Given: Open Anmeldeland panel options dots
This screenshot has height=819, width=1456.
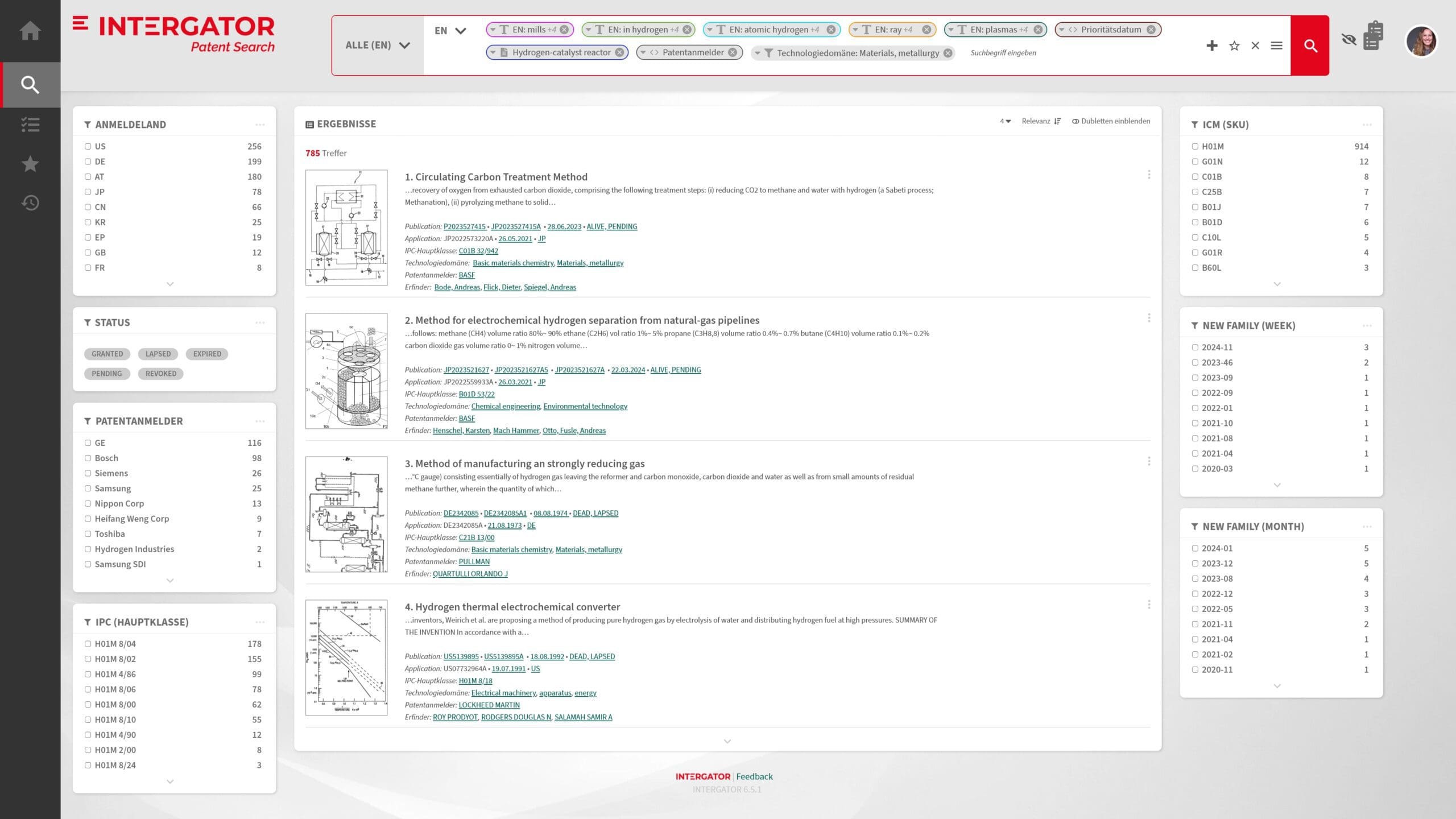Looking at the screenshot, I should click(x=260, y=125).
